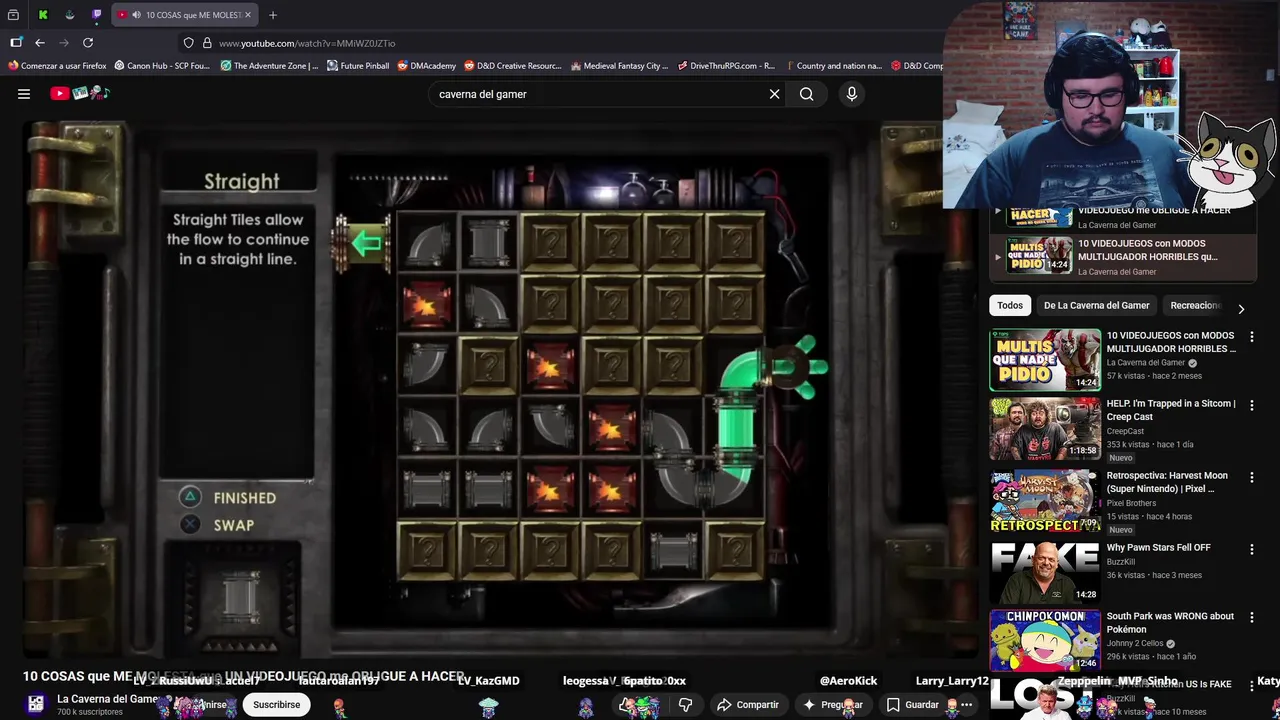Clear the search box with the X
This screenshot has height=720, width=1280.
774,94
